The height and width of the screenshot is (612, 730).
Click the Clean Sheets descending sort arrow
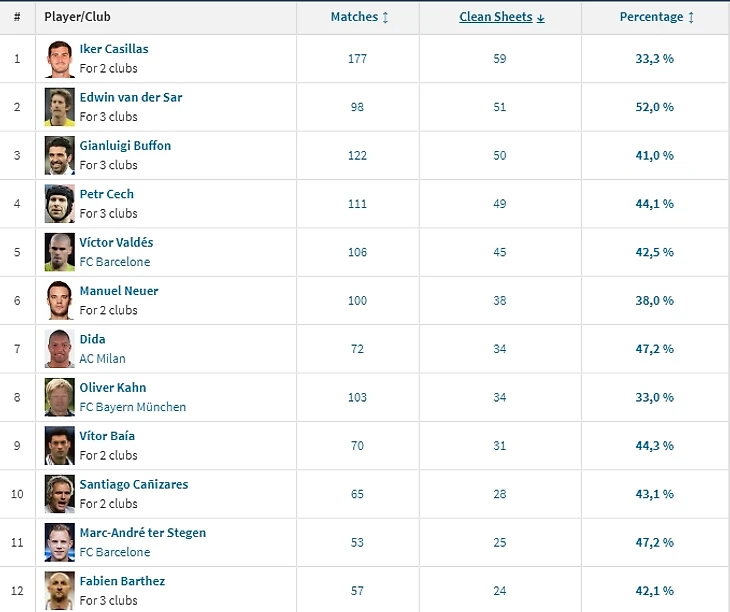541,18
